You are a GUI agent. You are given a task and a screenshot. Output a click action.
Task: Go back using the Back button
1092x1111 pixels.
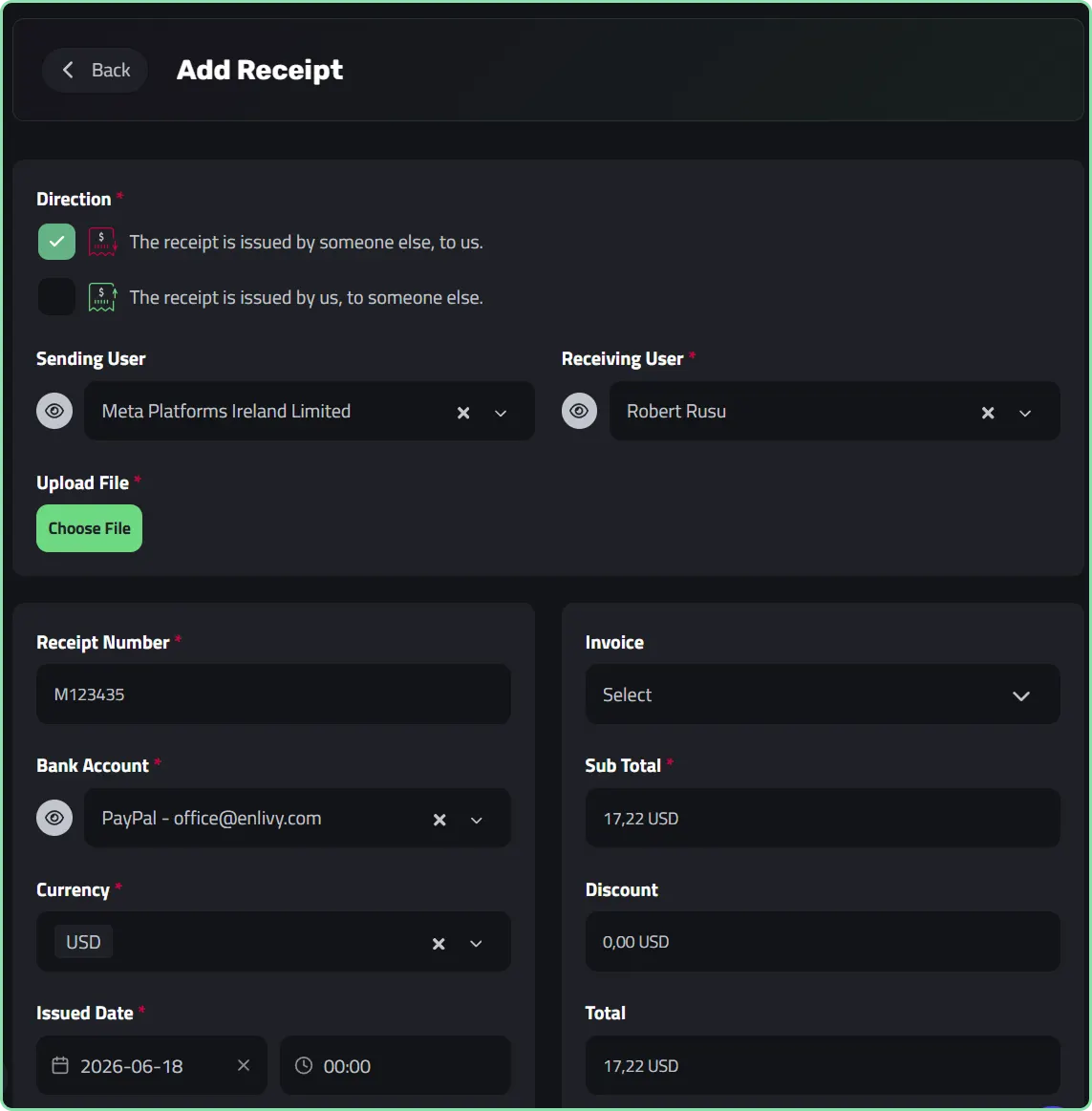tap(95, 70)
